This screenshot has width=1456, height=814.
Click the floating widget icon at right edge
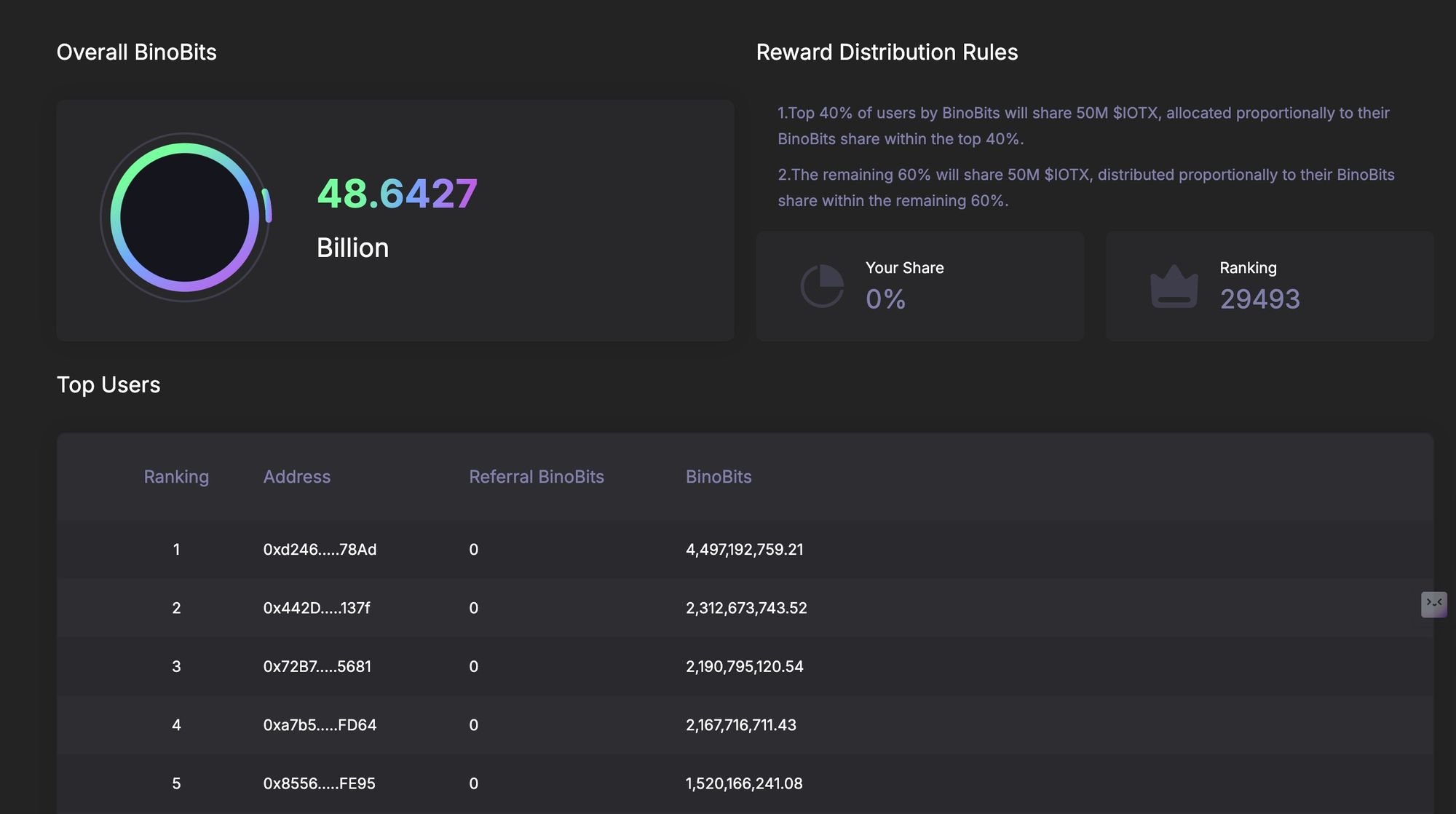(x=1433, y=604)
